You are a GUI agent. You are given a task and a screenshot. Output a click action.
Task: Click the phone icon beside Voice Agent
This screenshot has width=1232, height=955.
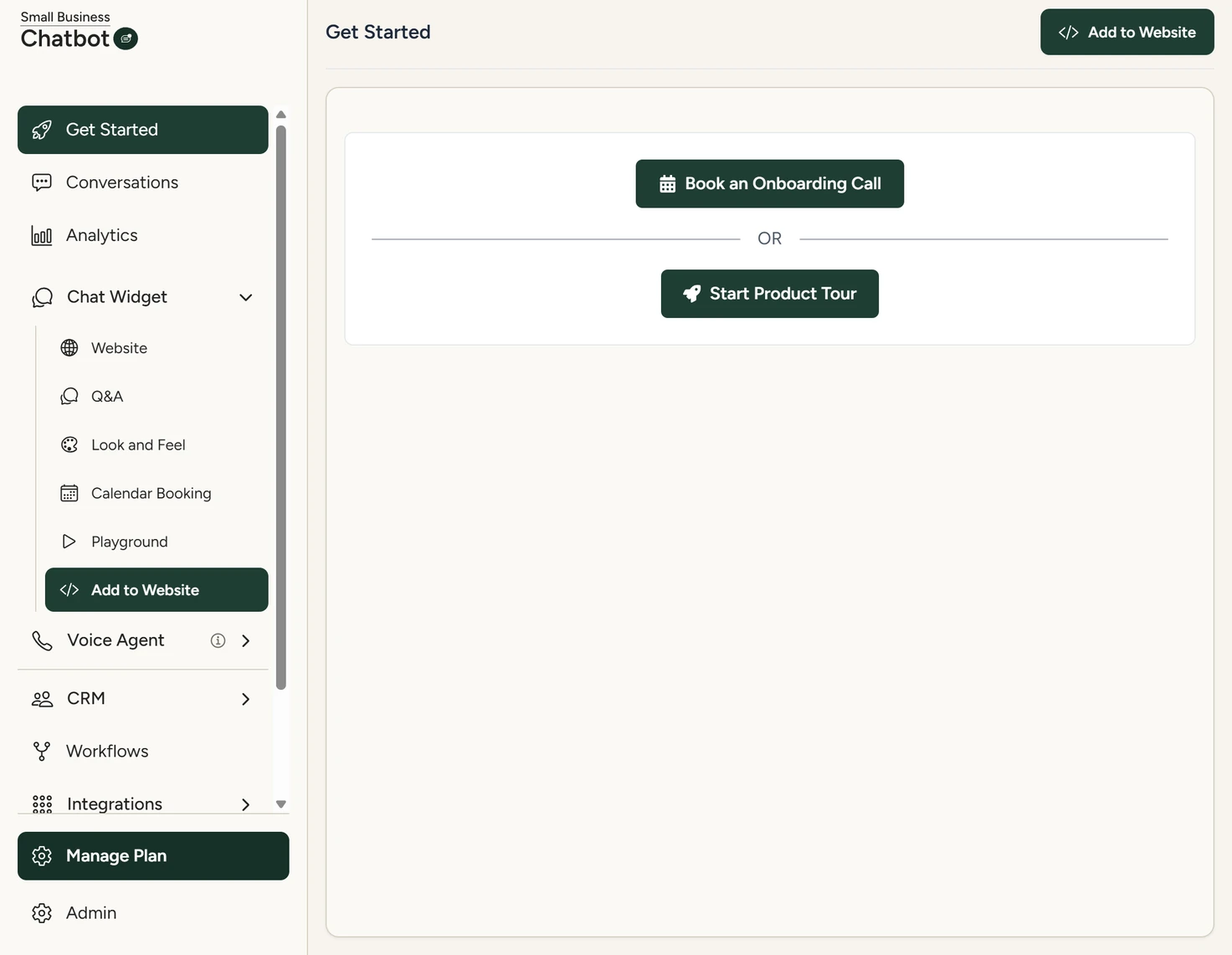(42, 640)
